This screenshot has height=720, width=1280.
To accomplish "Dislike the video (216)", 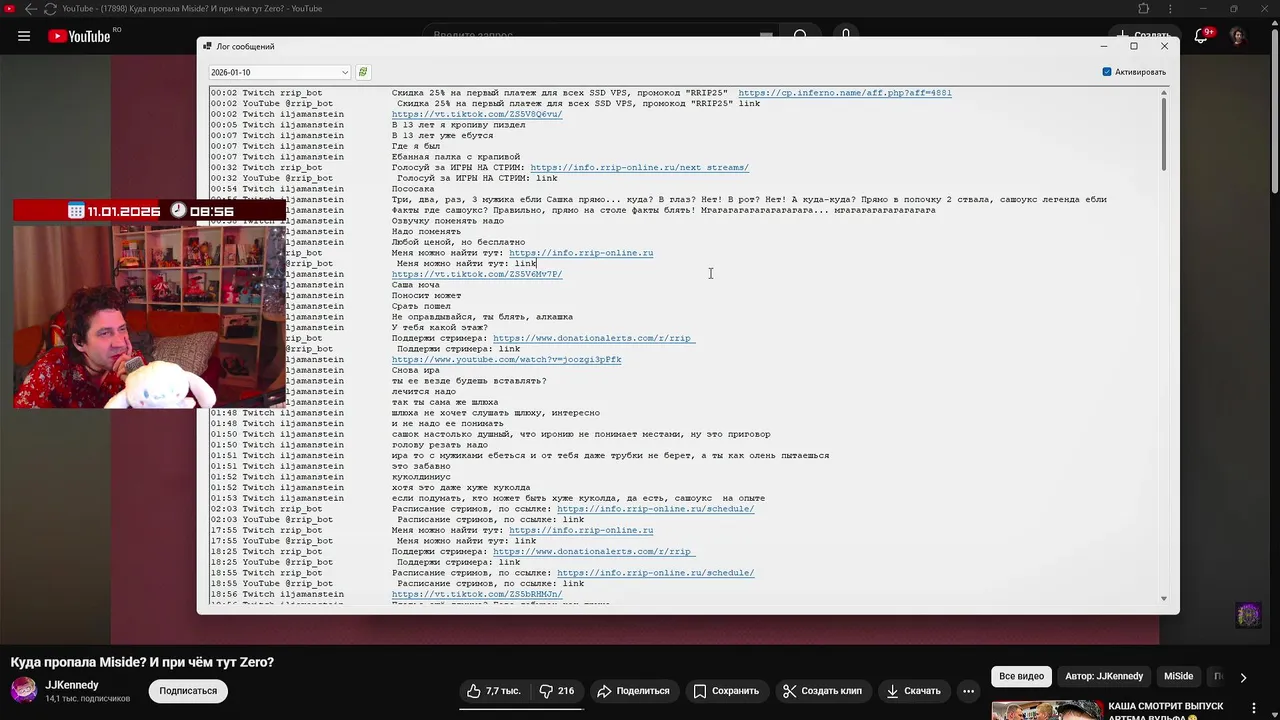I will (x=556, y=691).
